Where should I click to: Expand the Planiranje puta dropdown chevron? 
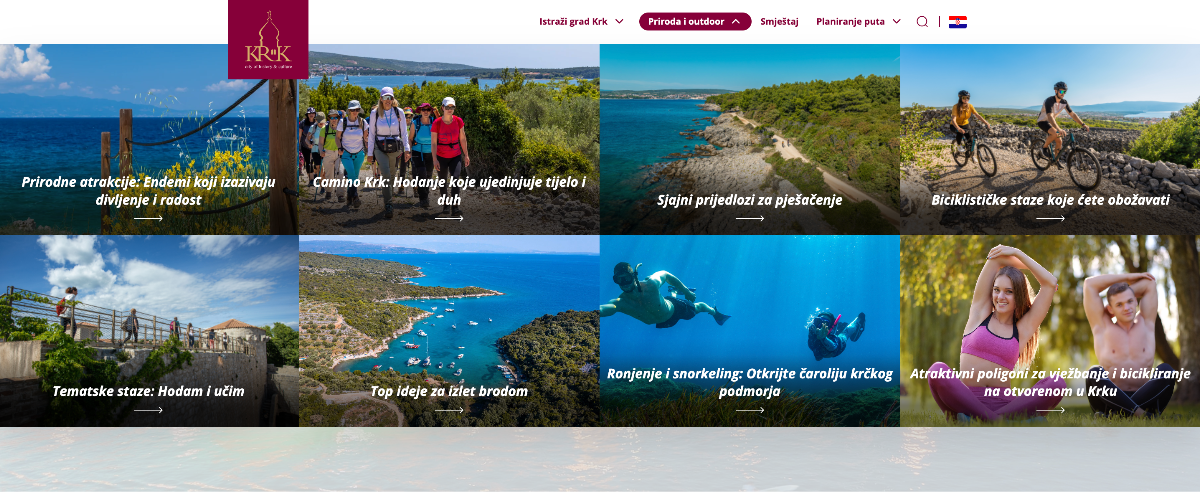coord(896,21)
